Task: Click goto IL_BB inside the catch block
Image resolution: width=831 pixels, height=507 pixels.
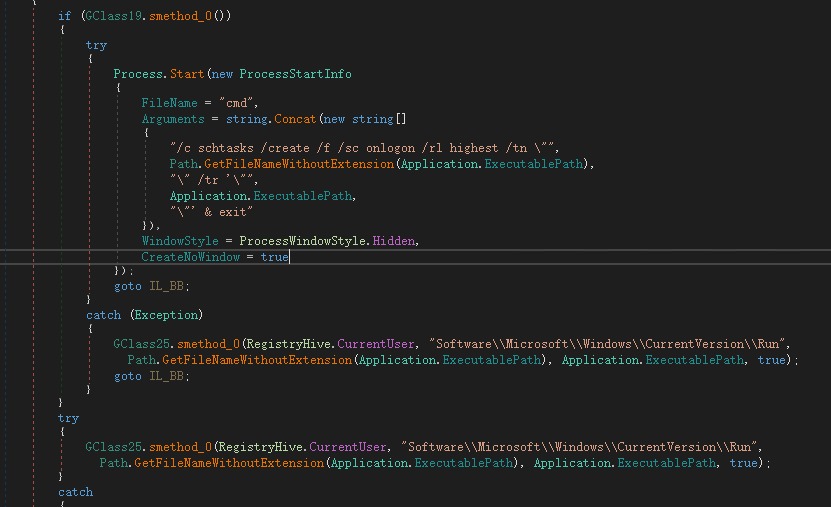Action: [151, 376]
